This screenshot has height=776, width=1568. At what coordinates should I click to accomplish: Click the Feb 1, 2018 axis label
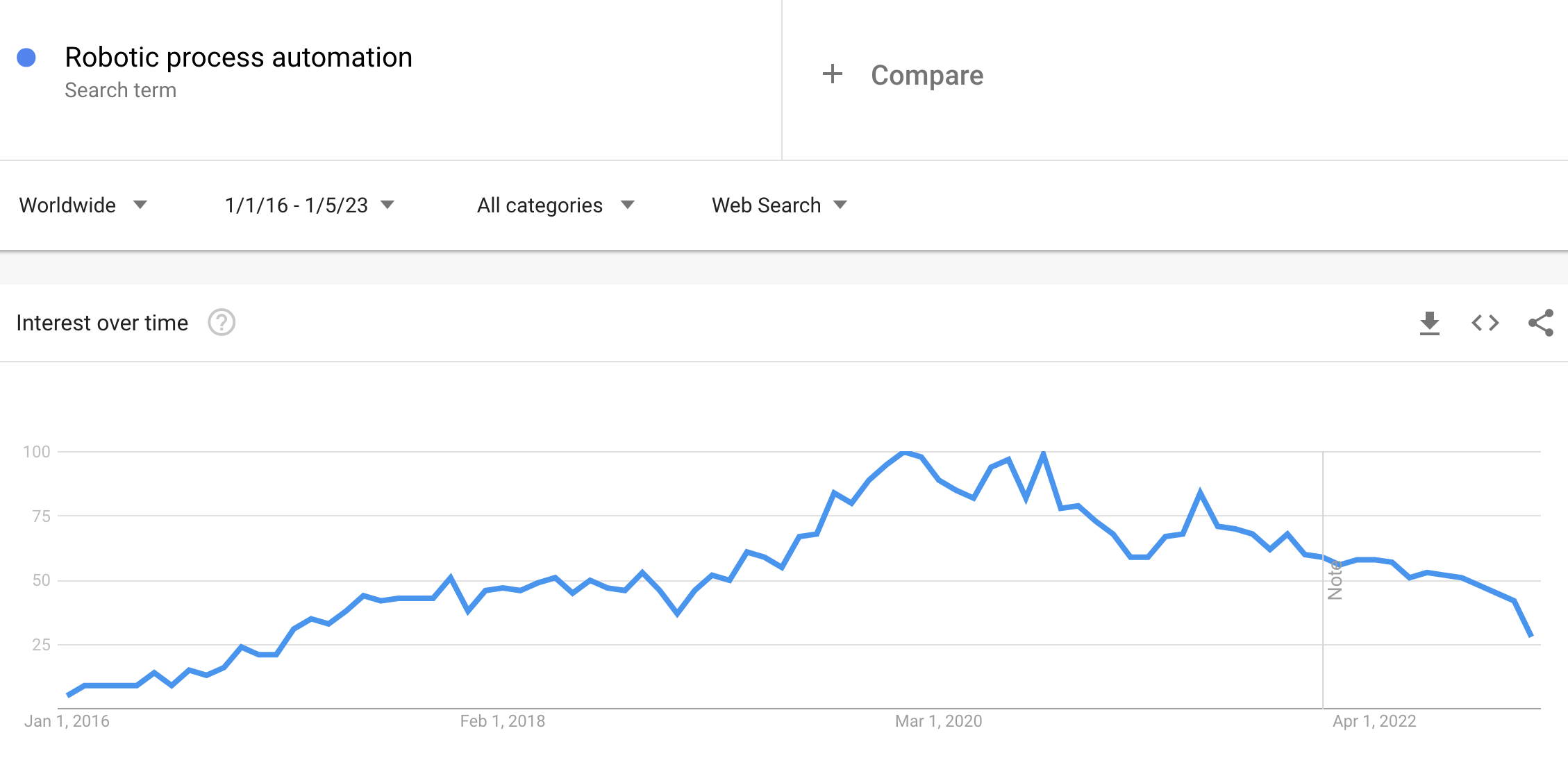[502, 721]
